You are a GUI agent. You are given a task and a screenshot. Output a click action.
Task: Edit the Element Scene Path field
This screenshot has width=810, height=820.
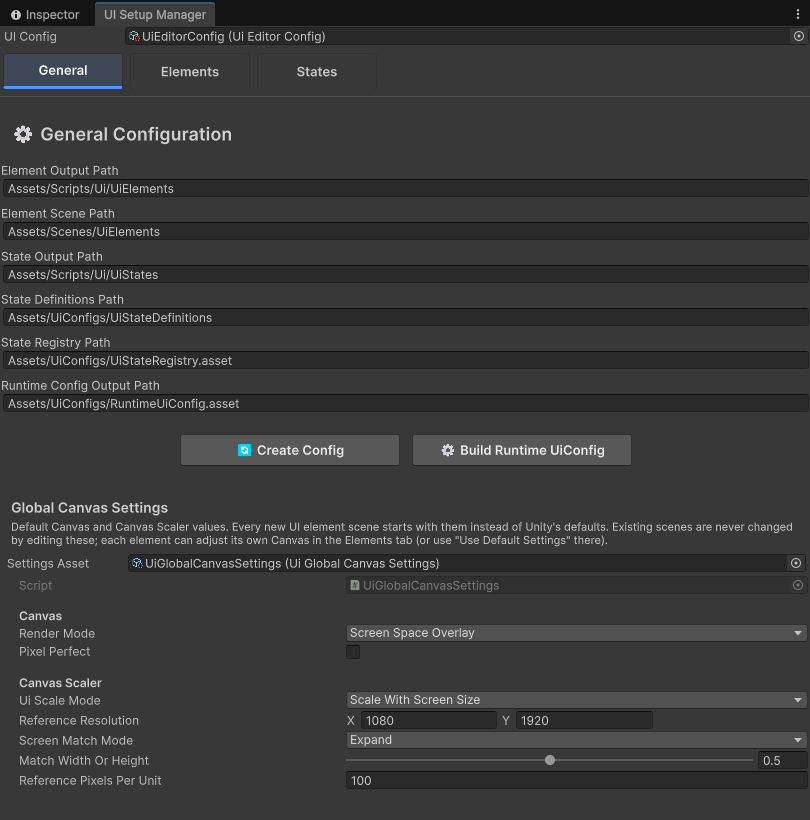coord(405,232)
